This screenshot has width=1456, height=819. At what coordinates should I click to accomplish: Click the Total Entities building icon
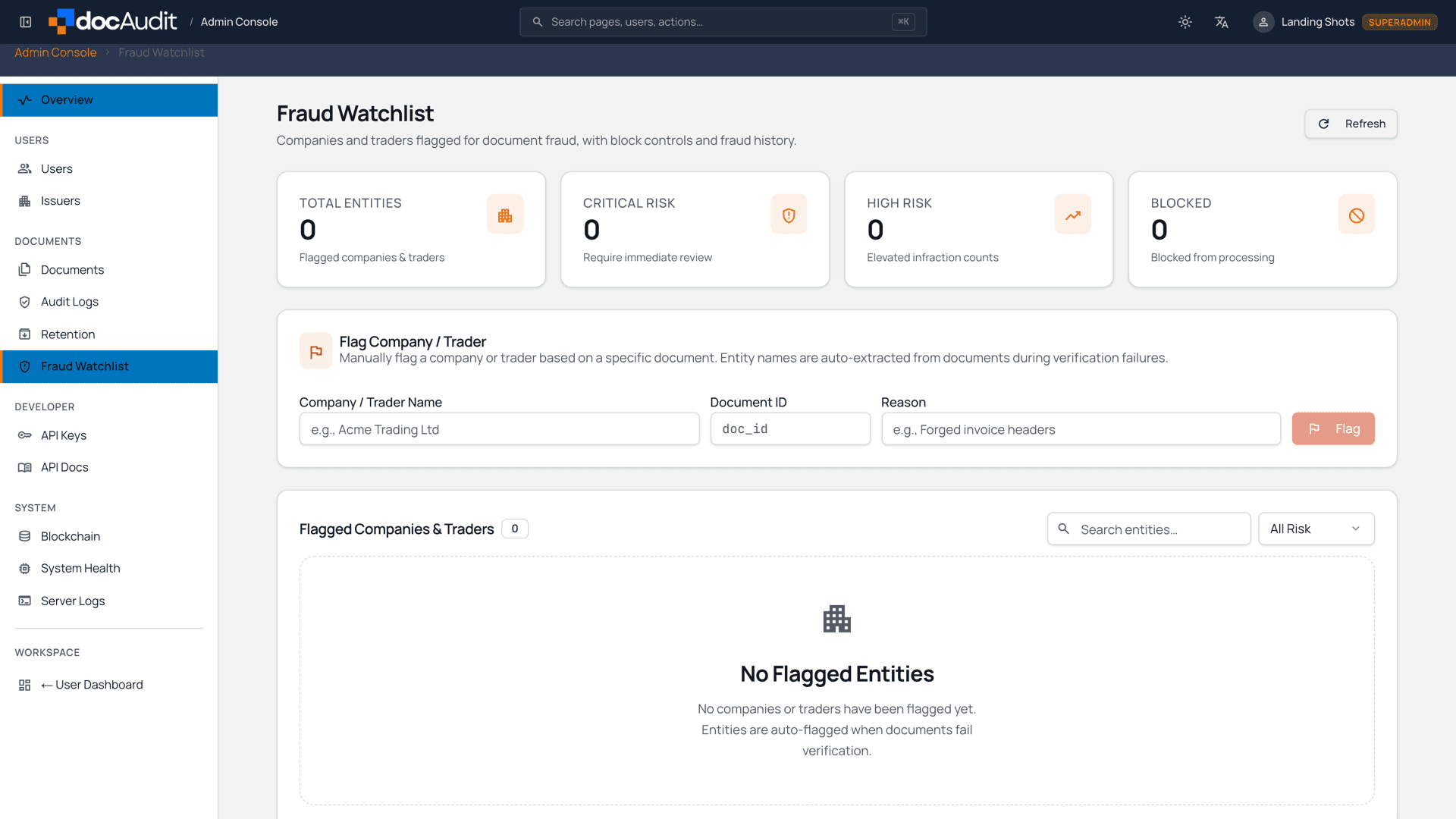click(505, 215)
